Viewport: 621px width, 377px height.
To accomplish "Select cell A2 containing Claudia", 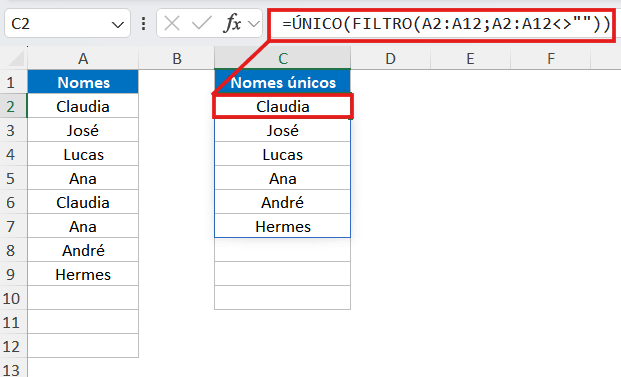I will click(83, 106).
